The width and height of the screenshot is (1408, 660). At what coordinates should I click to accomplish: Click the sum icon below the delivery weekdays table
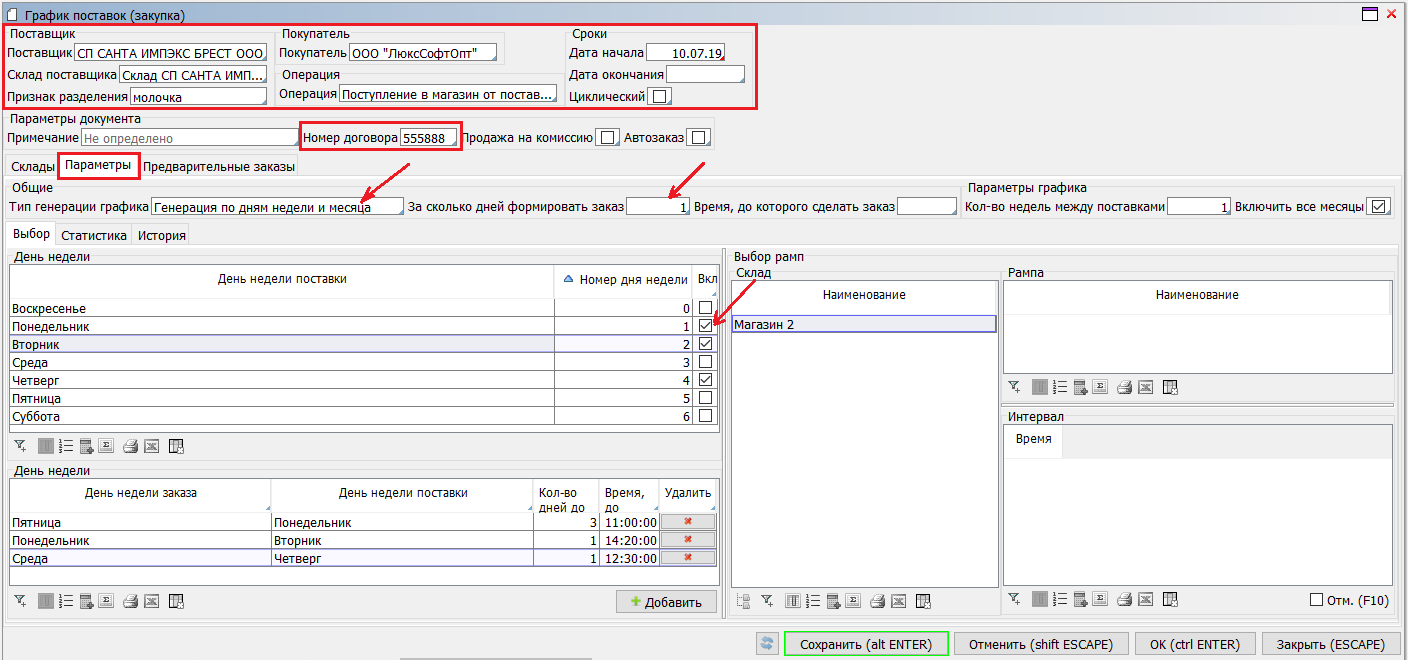tap(106, 446)
